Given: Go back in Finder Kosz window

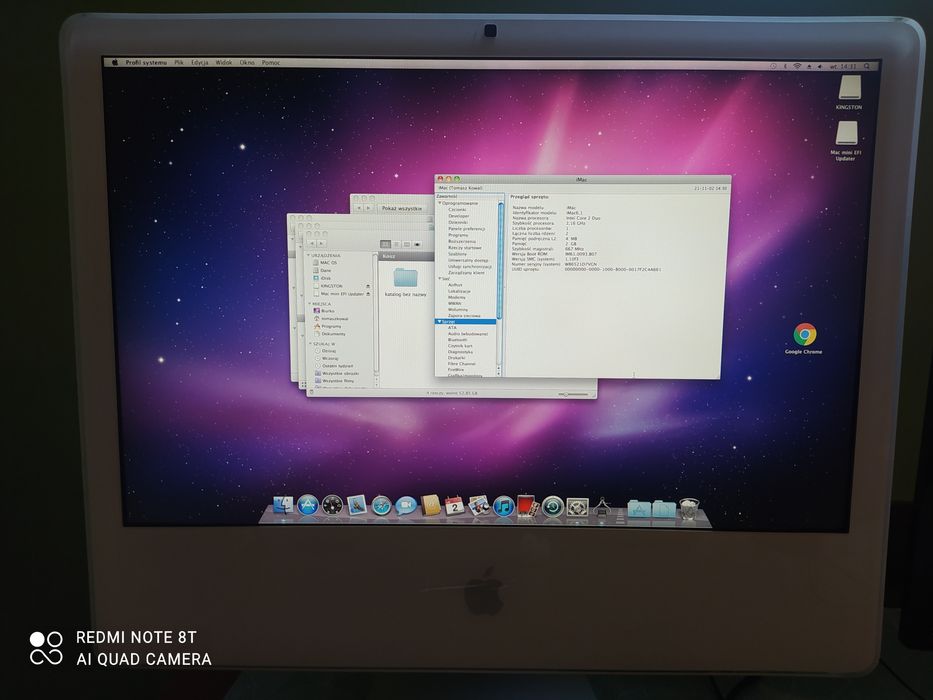Looking at the screenshot, I should pos(312,243).
